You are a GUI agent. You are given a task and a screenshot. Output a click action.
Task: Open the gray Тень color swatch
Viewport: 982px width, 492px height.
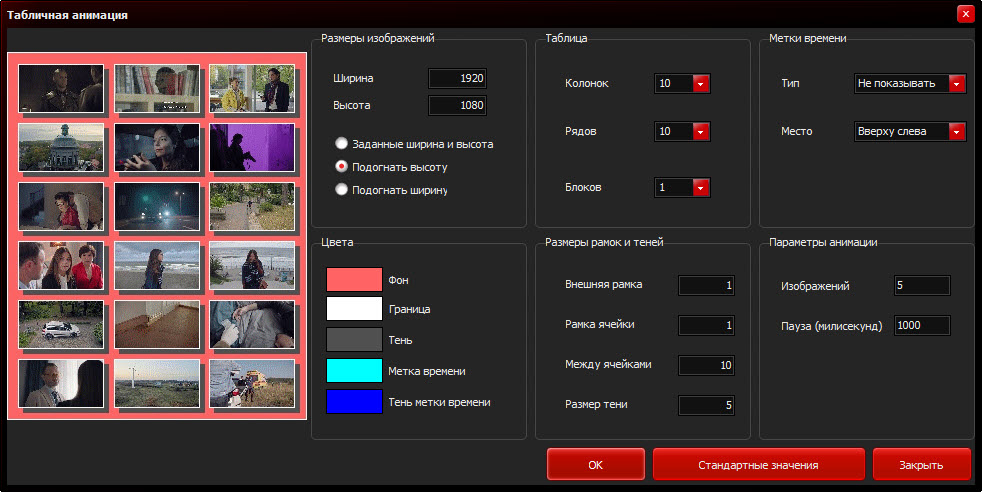coord(354,340)
